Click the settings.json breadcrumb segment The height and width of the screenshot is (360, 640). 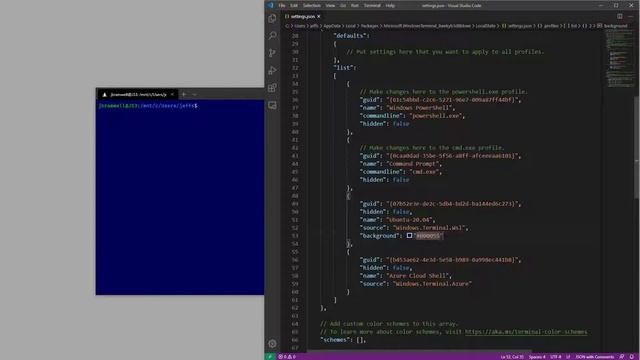[516, 26]
